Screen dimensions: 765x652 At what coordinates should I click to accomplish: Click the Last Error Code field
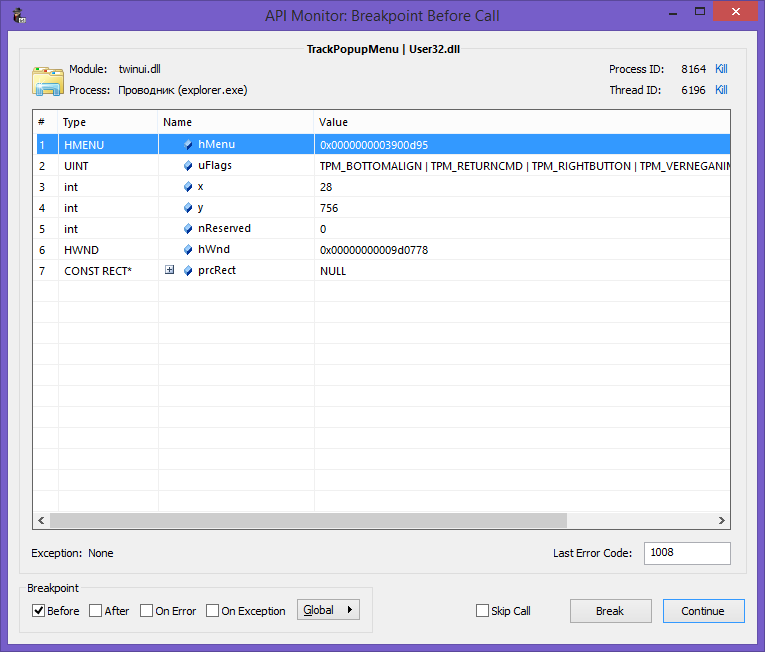pyautogui.click(x=687, y=553)
